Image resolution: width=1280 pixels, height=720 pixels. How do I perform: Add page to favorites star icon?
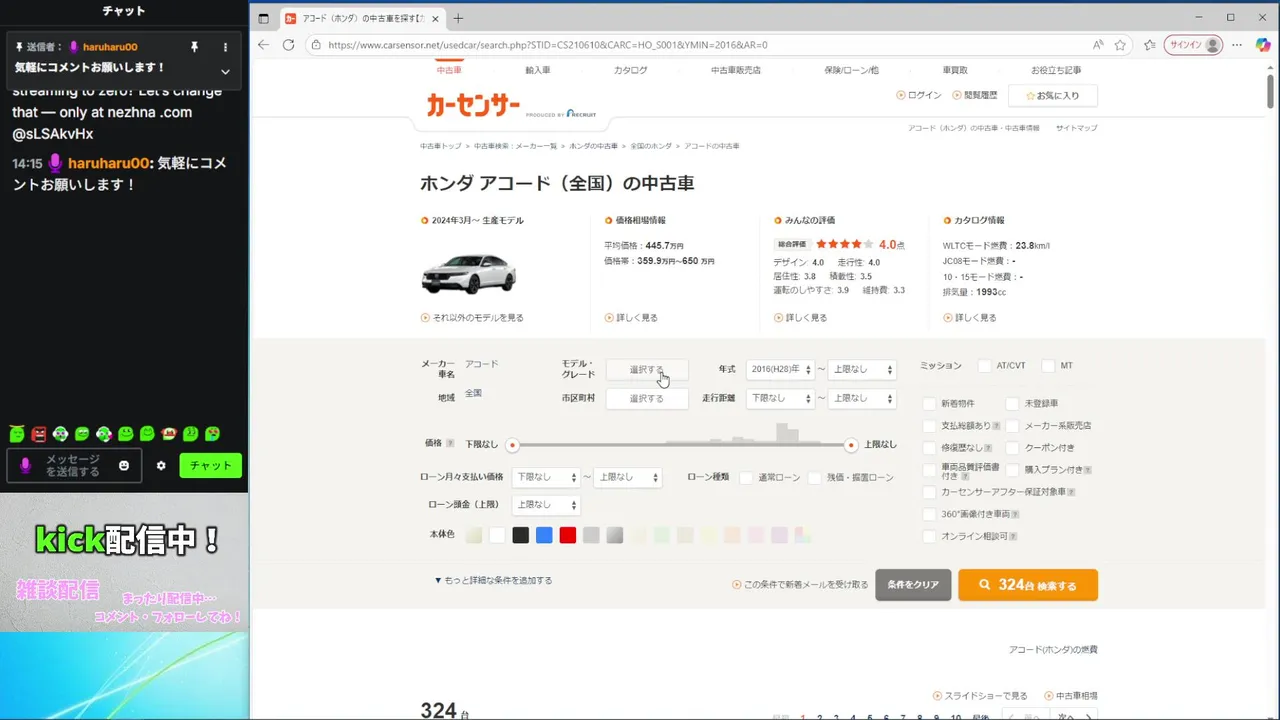click(x=1120, y=45)
